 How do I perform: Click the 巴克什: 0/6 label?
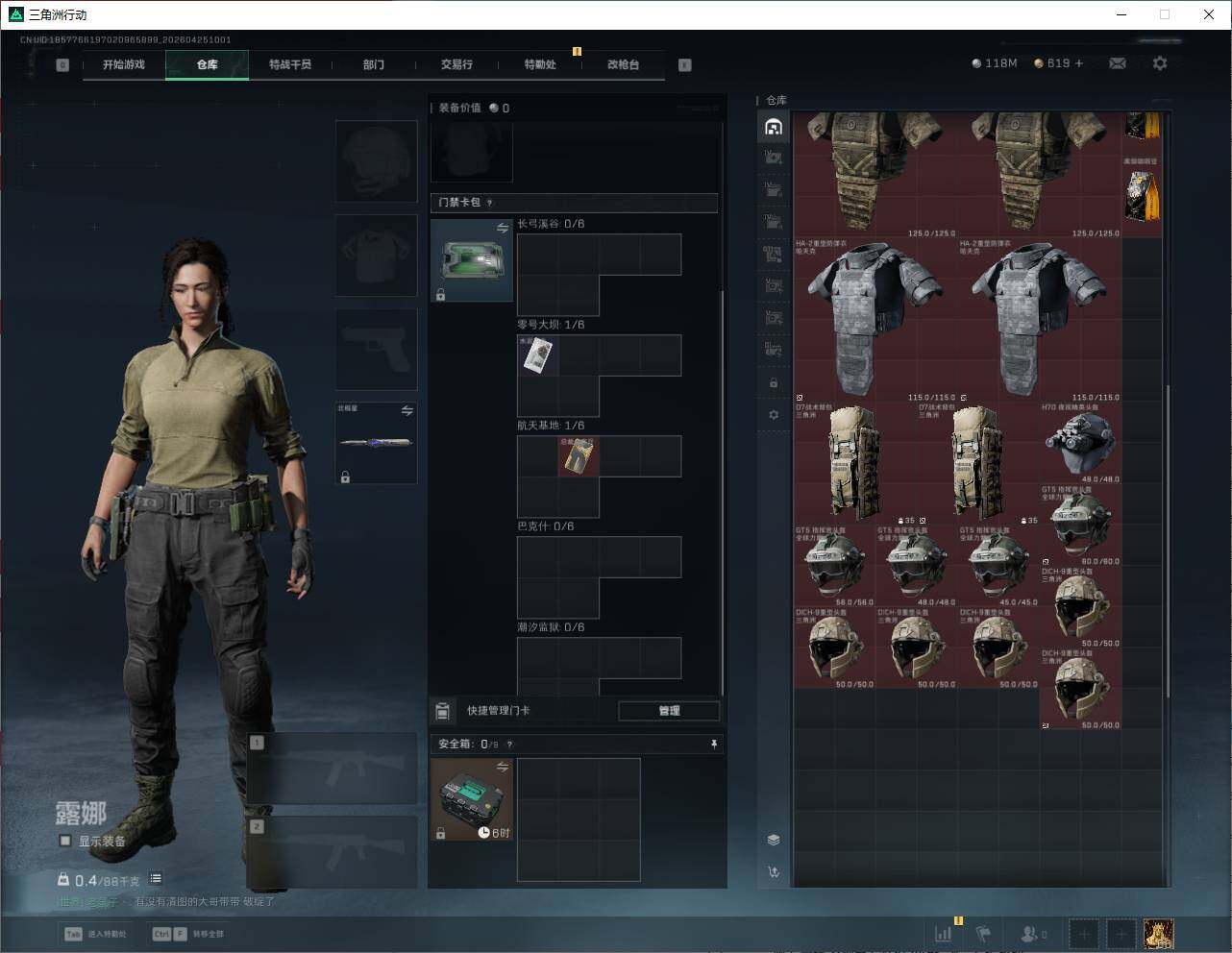[545, 526]
